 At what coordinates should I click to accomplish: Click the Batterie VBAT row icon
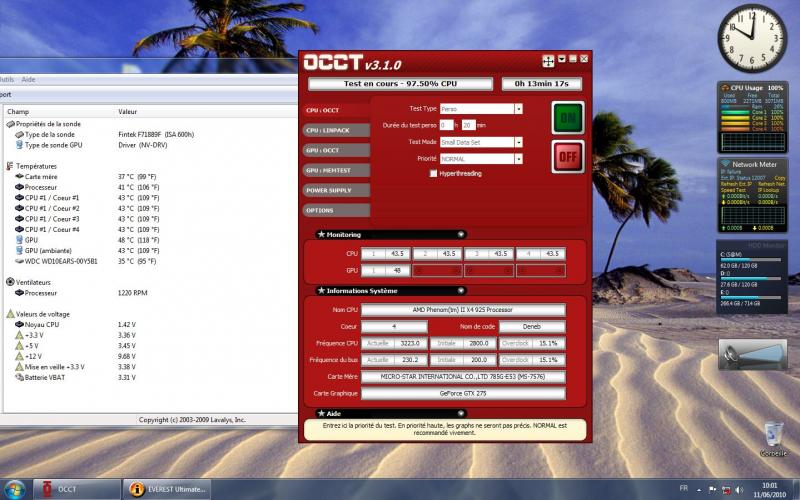click(19, 378)
